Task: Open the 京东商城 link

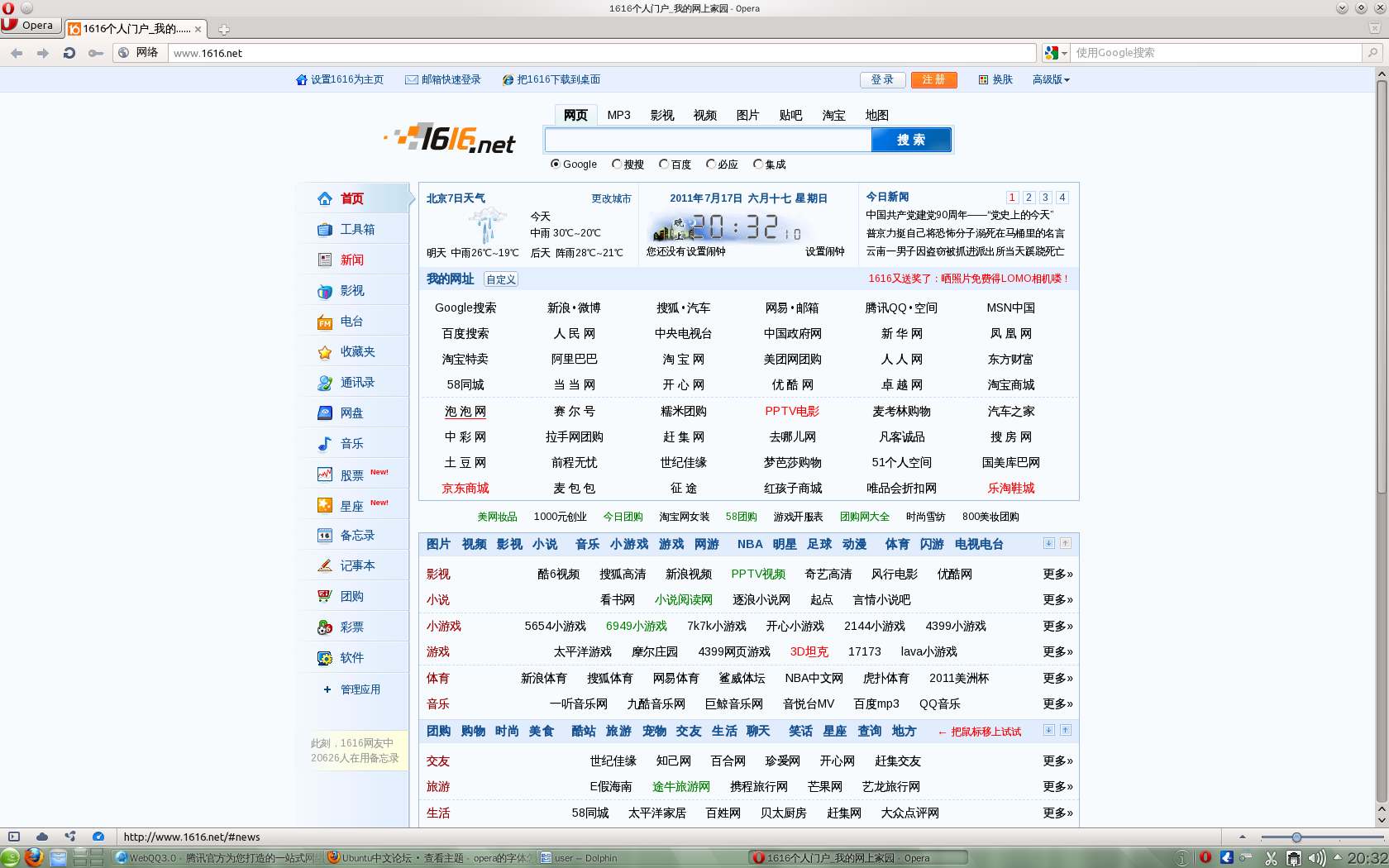Action: coord(465,488)
